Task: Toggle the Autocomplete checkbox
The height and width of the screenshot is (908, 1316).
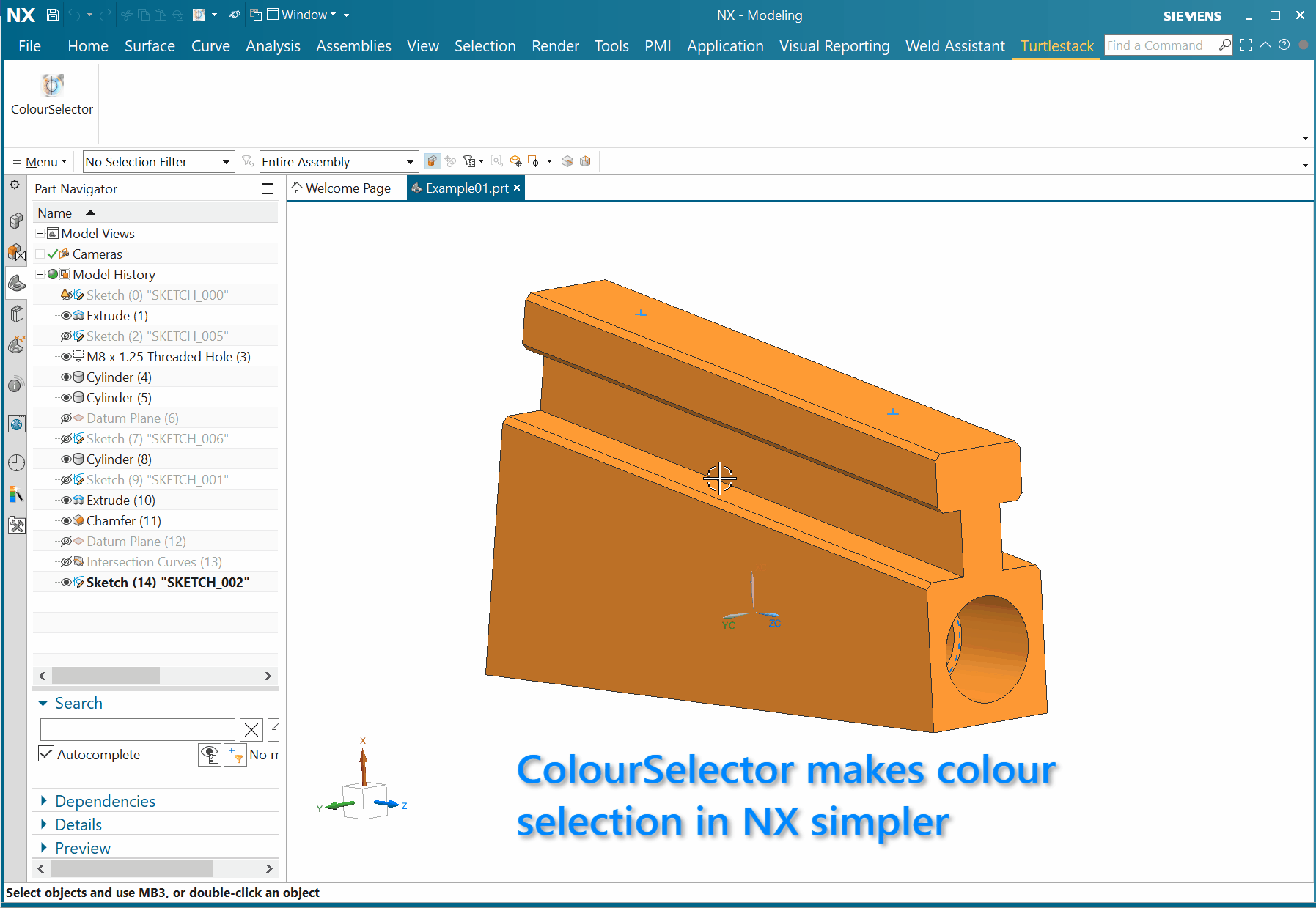Action: point(46,754)
